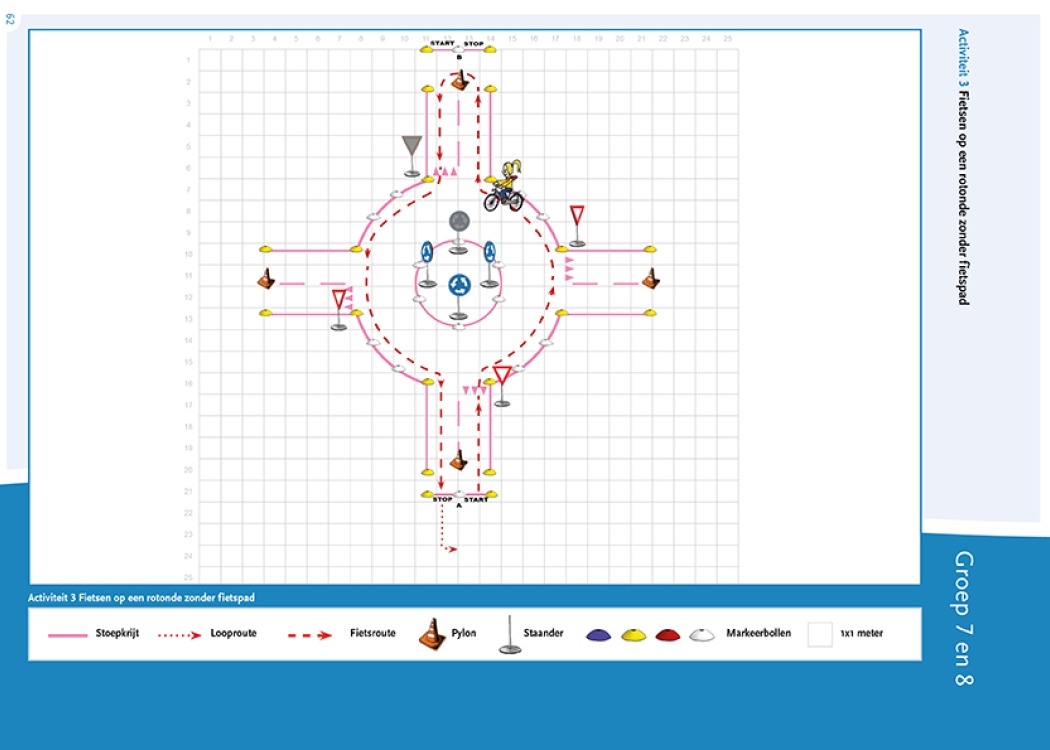Image resolution: width=1050 pixels, height=750 pixels.
Task: Click the Staander pole icon in the legend
Action: tap(510, 634)
